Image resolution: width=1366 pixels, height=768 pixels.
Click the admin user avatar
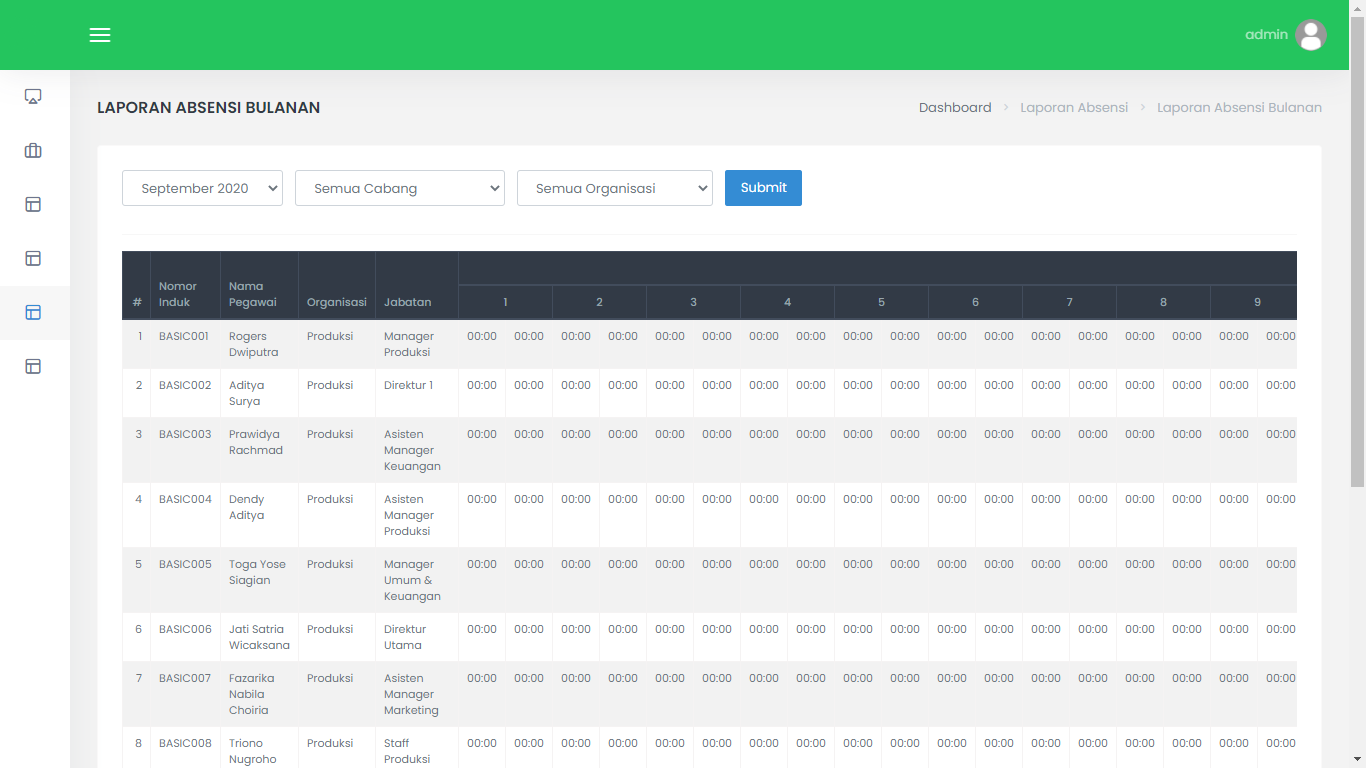(1310, 35)
